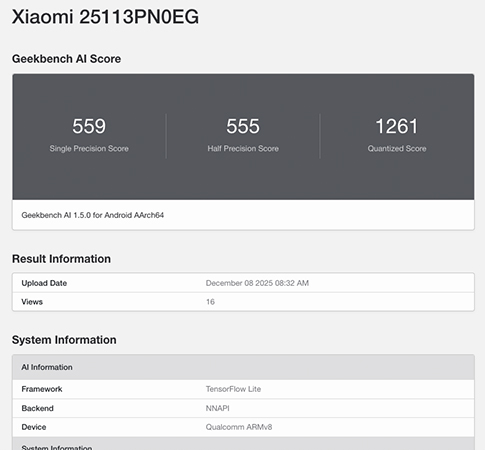The width and height of the screenshot is (485, 450).
Task: Click the 555 half precision value
Action: (x=243, y=126)
